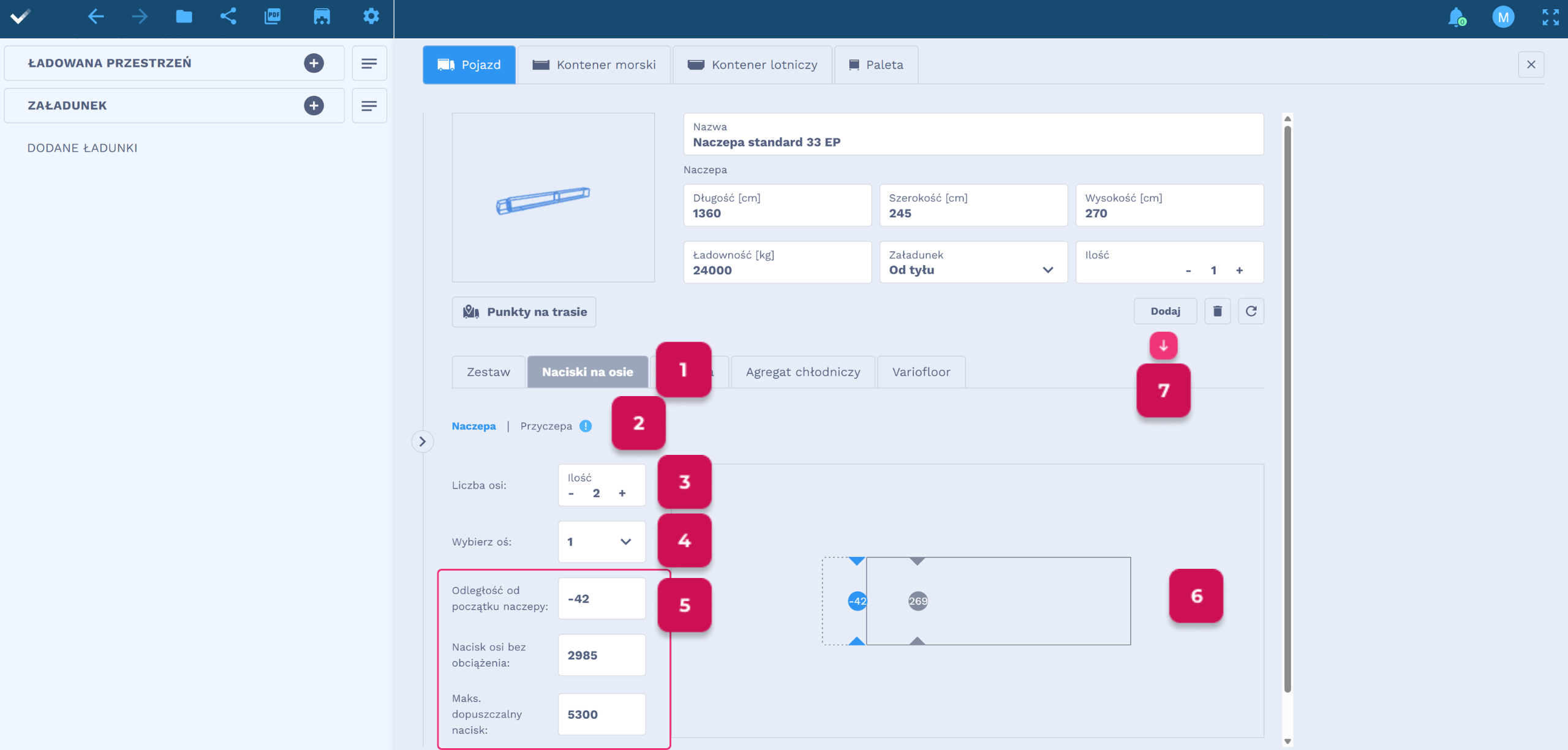
Task: Open the Załadunek Od tyłu dropdown
Action: tap(973, 263)
